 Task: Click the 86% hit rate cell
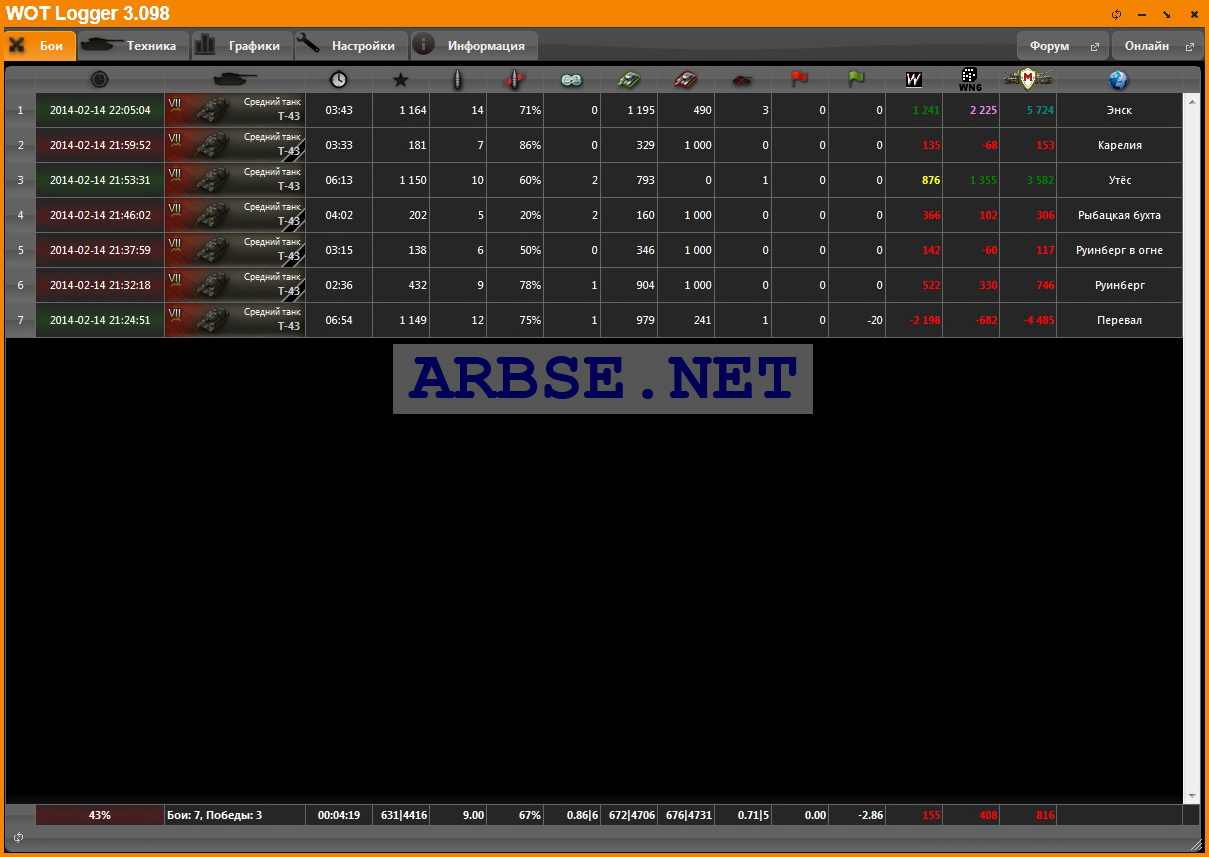click(515, 145)
